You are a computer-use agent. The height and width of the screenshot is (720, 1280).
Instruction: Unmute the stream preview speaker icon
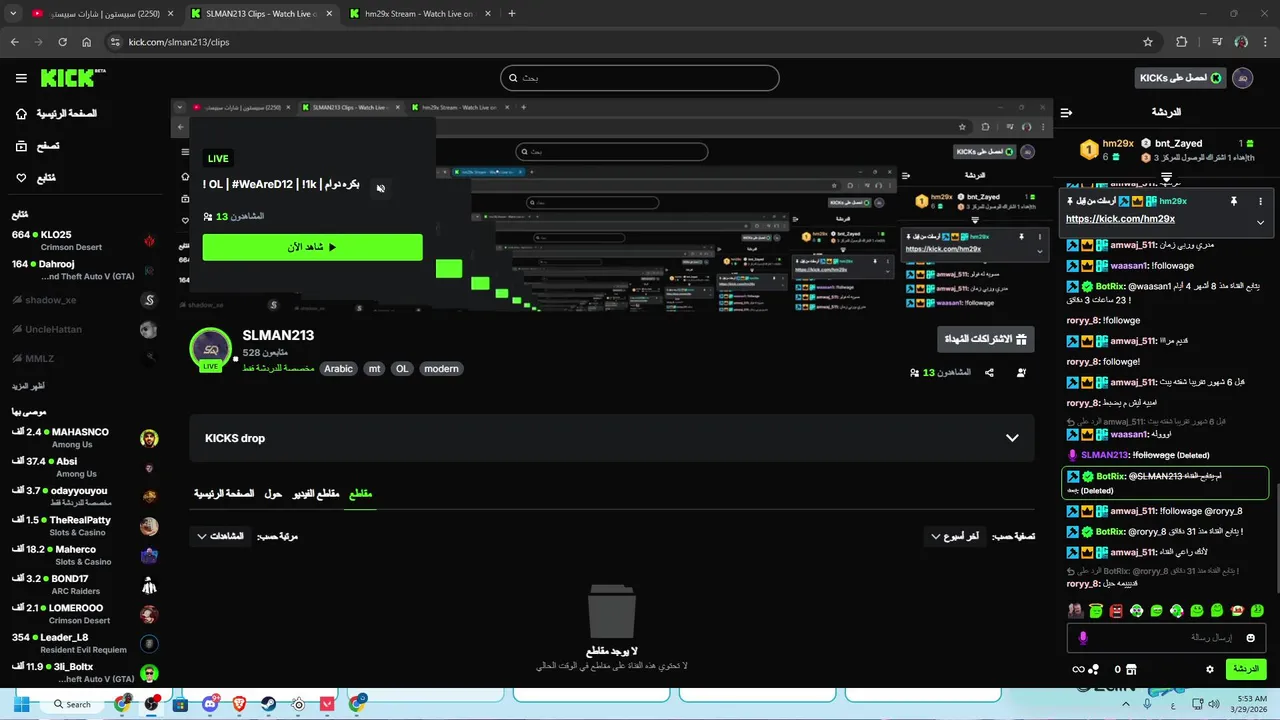click(380, 188)
